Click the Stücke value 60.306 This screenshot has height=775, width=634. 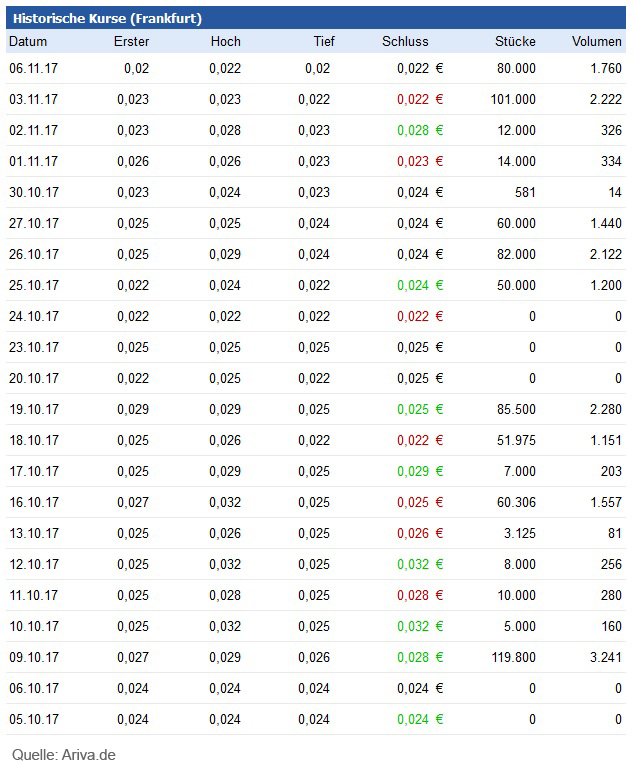tap(514, 502)
